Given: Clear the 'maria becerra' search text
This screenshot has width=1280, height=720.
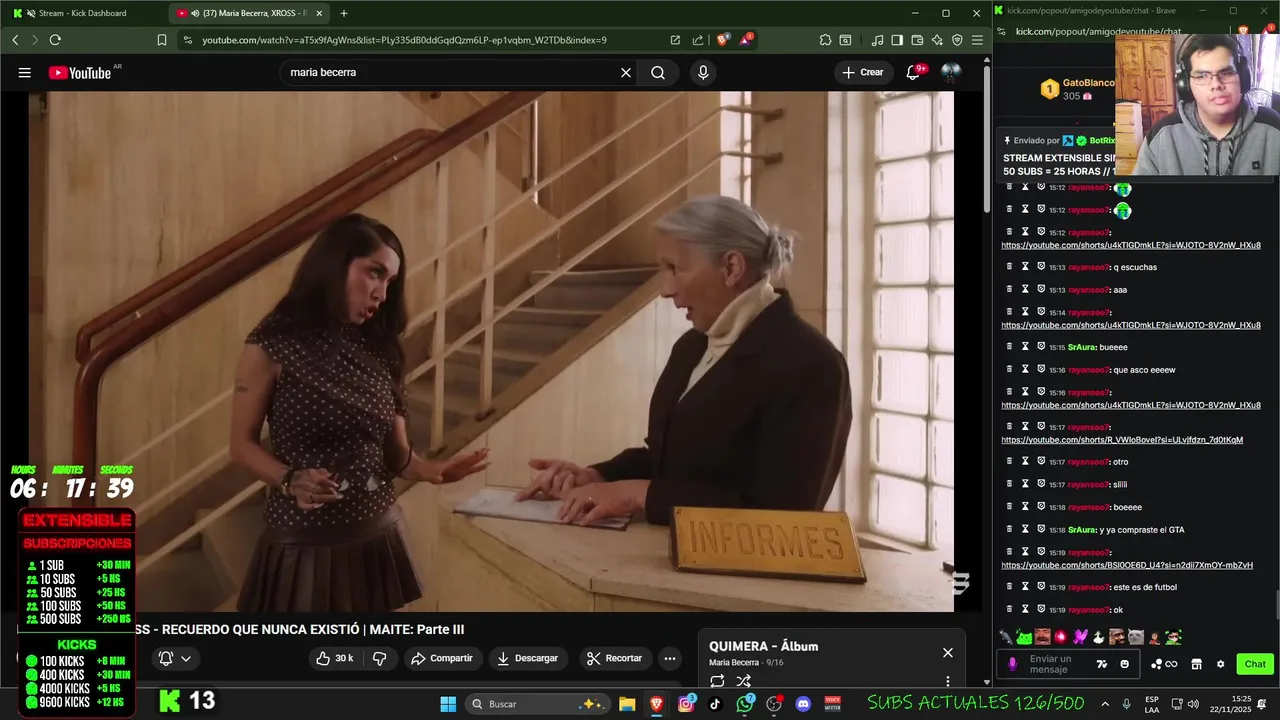Looking at the screenshot, I should pos(626,72).
